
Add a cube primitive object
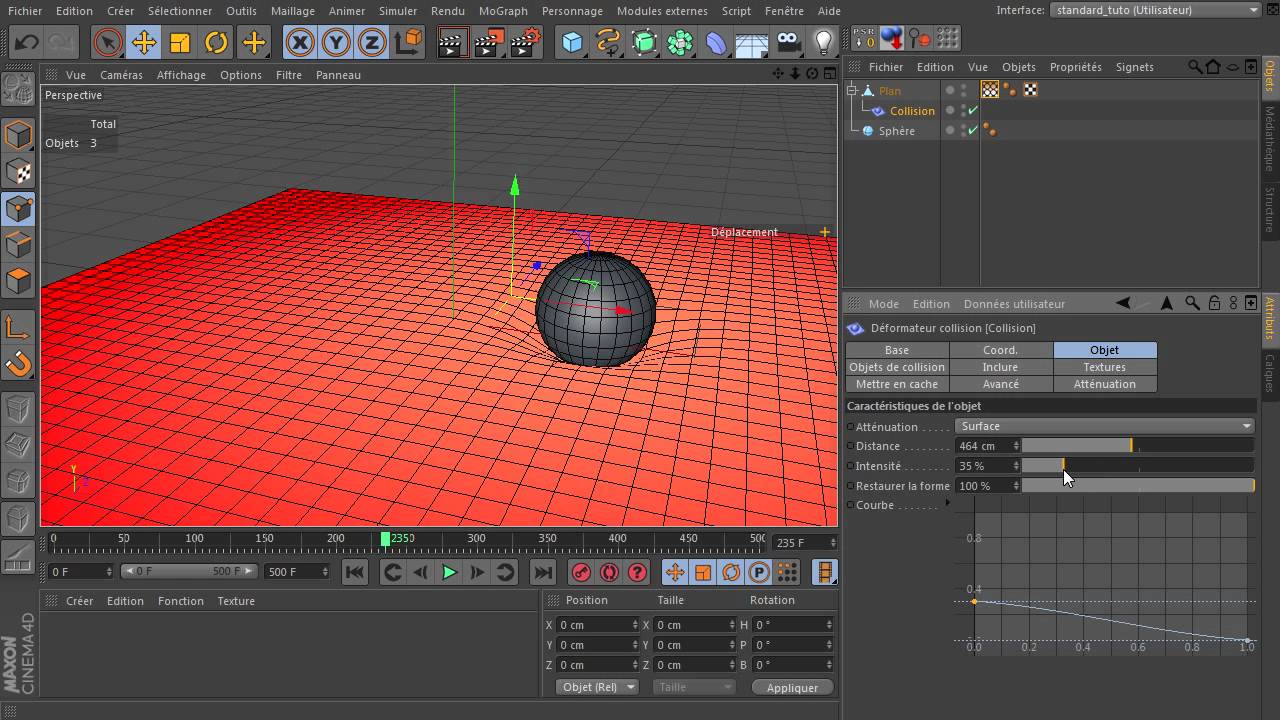pyautogui.click(x=572, y=42)
